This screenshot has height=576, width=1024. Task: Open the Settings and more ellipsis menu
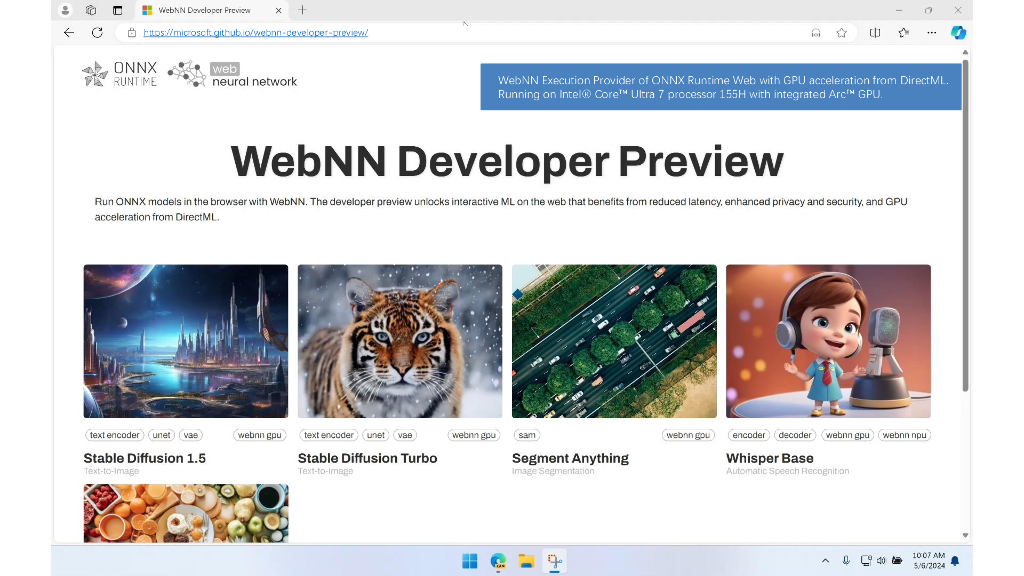point(932,33)
